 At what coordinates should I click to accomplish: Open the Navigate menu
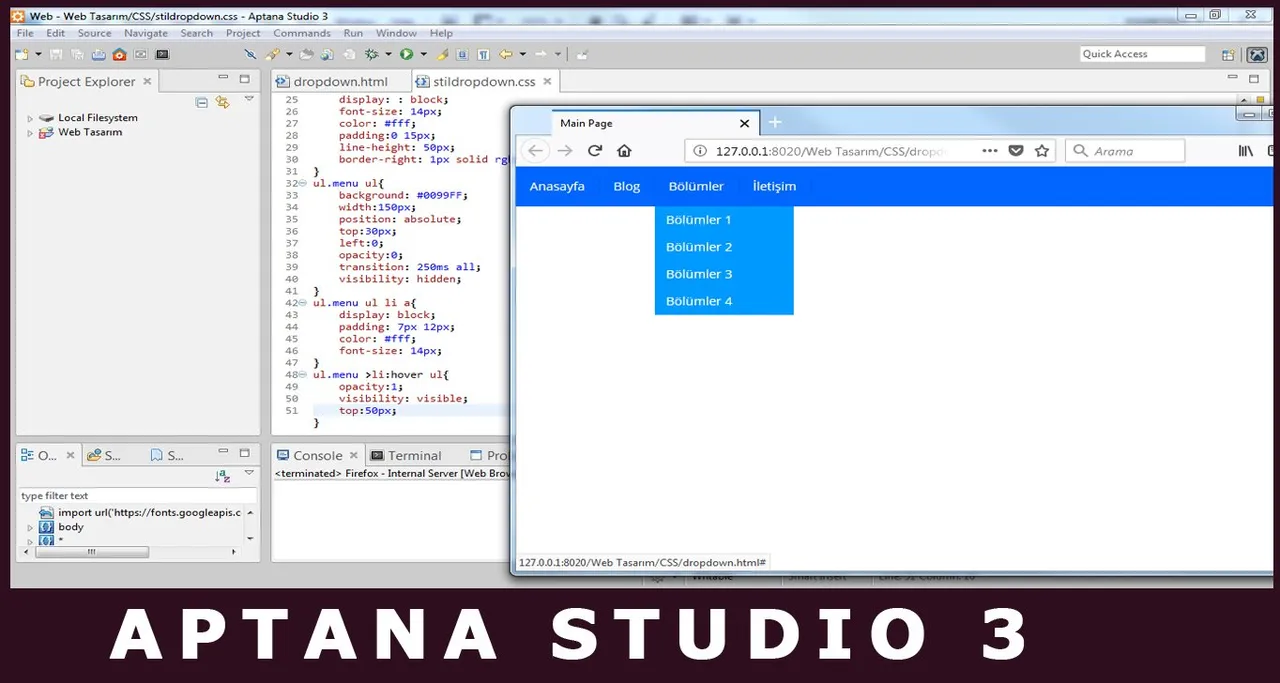pyautogui.click(x=146, y=33)
